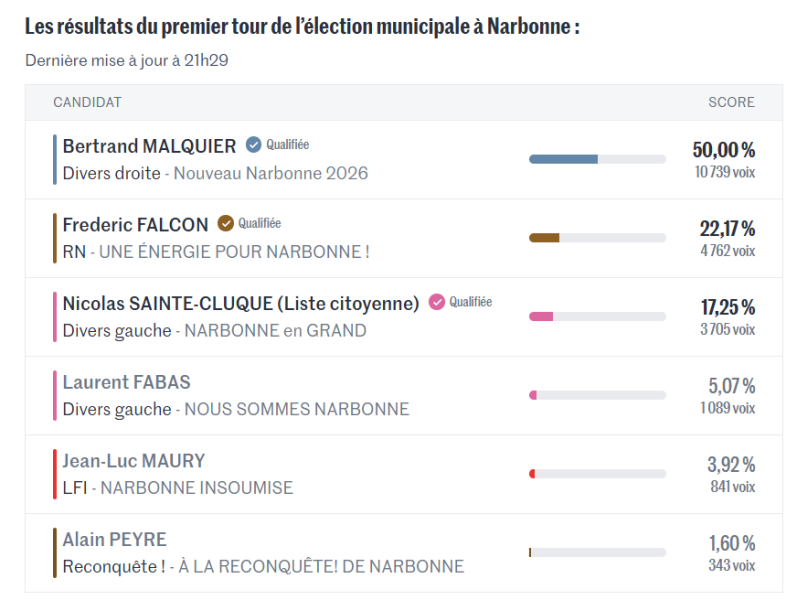797x600 pixels.
Task: Open candidate name Frederic FALCON
Action: click(135, 224)
